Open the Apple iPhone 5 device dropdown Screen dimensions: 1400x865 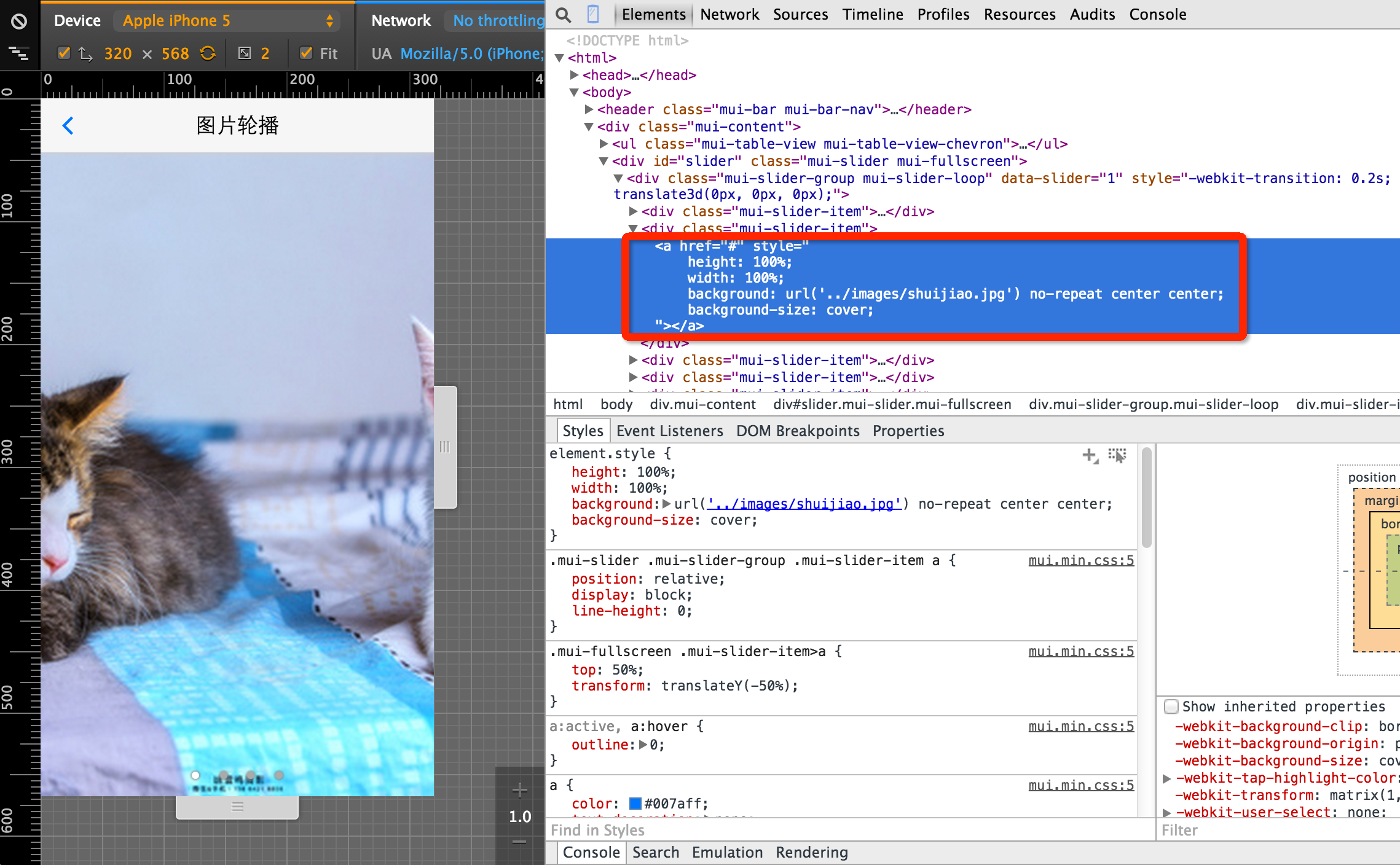227,21
